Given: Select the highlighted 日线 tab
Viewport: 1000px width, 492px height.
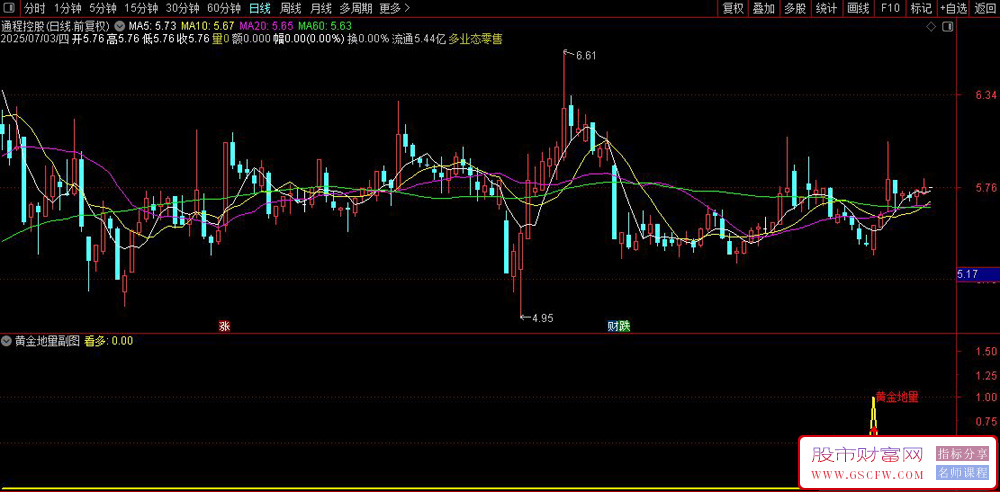Looking at the screenshot, I should (260, 8).
